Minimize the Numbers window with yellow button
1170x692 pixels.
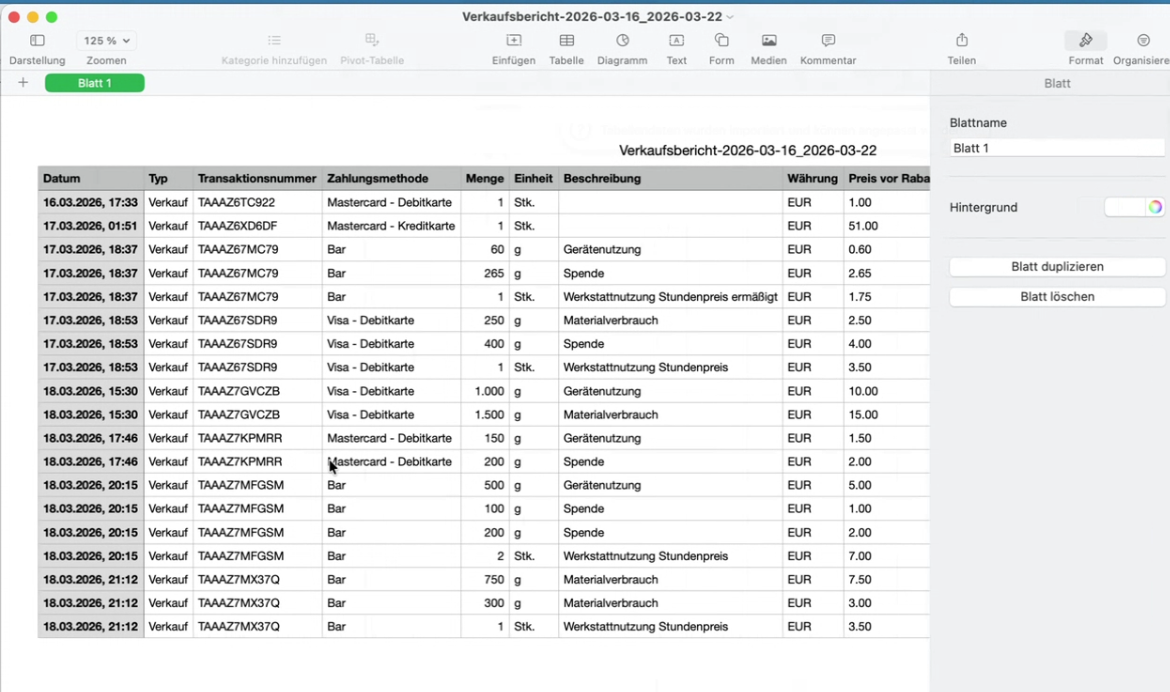tap(33, 17)
